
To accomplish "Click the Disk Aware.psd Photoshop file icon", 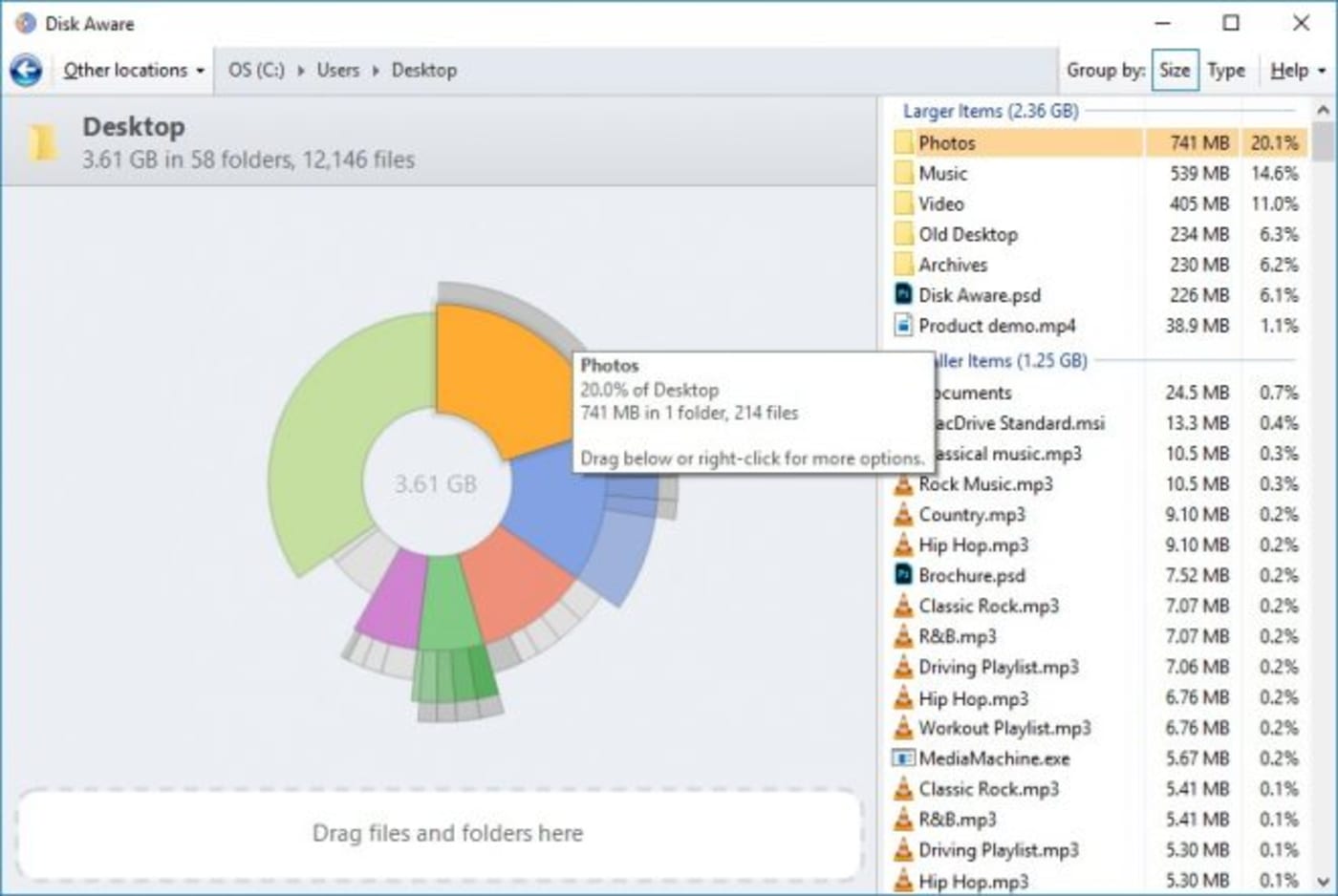I will coord(903,294).
